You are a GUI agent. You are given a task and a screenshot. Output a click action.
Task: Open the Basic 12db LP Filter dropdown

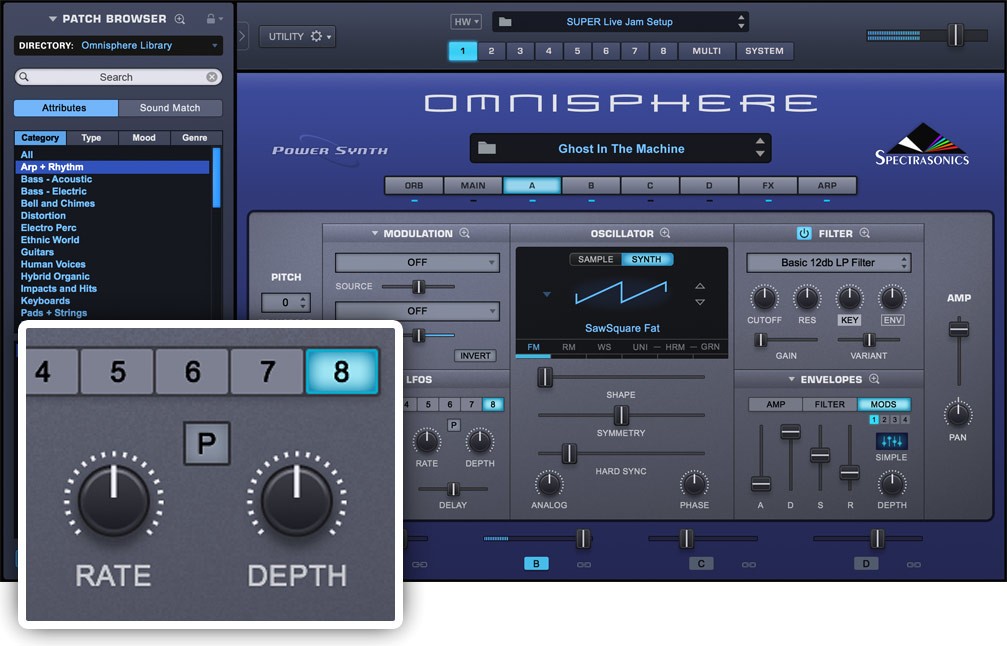[828, 263]
